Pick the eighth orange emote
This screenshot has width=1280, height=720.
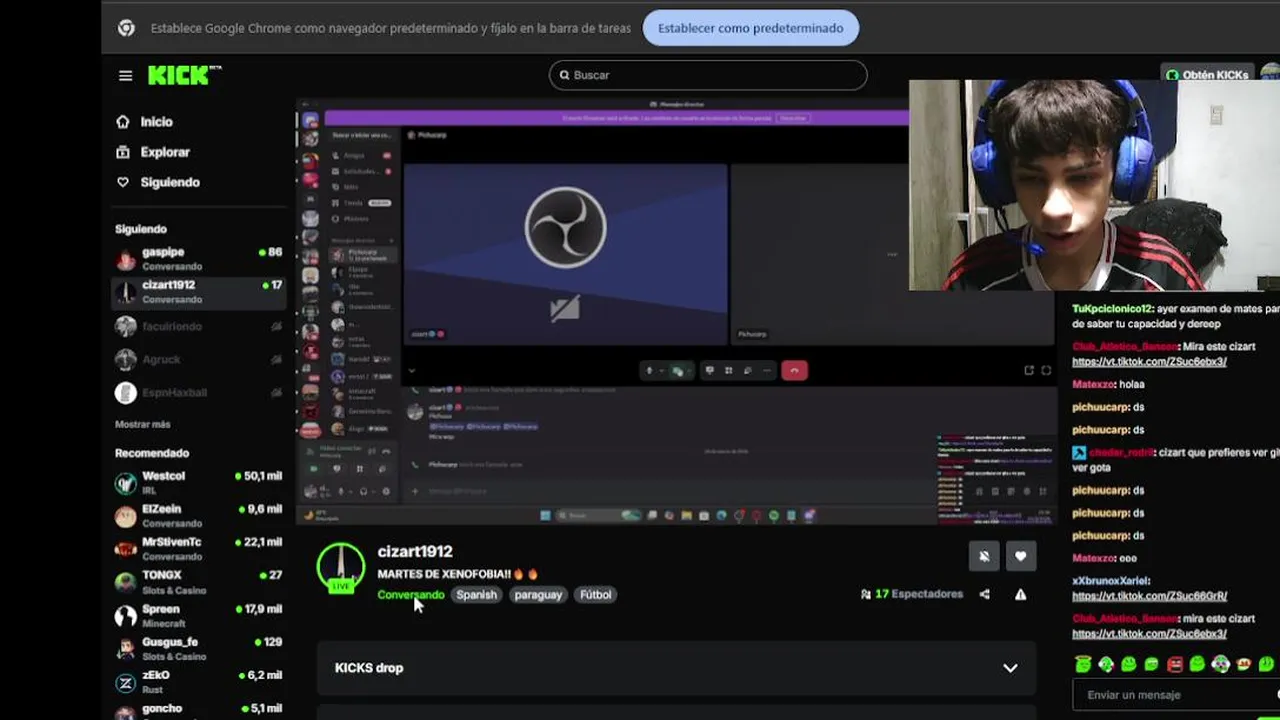[x=1243, y=664]
